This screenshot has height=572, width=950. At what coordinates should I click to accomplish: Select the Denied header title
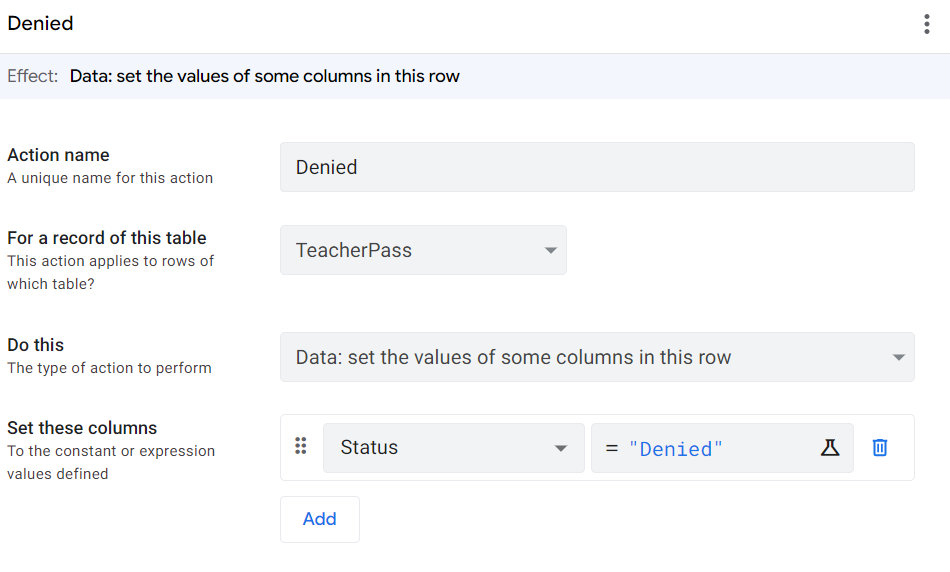(x=40, y=23)
